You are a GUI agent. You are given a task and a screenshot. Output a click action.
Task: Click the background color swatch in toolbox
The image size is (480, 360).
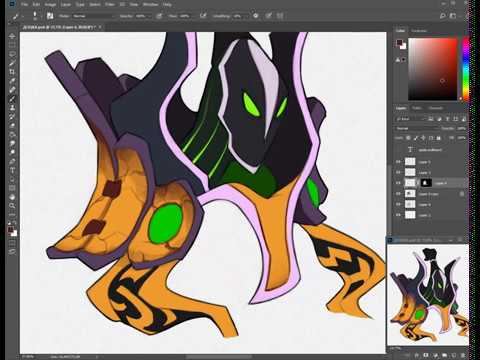[14, 233]
